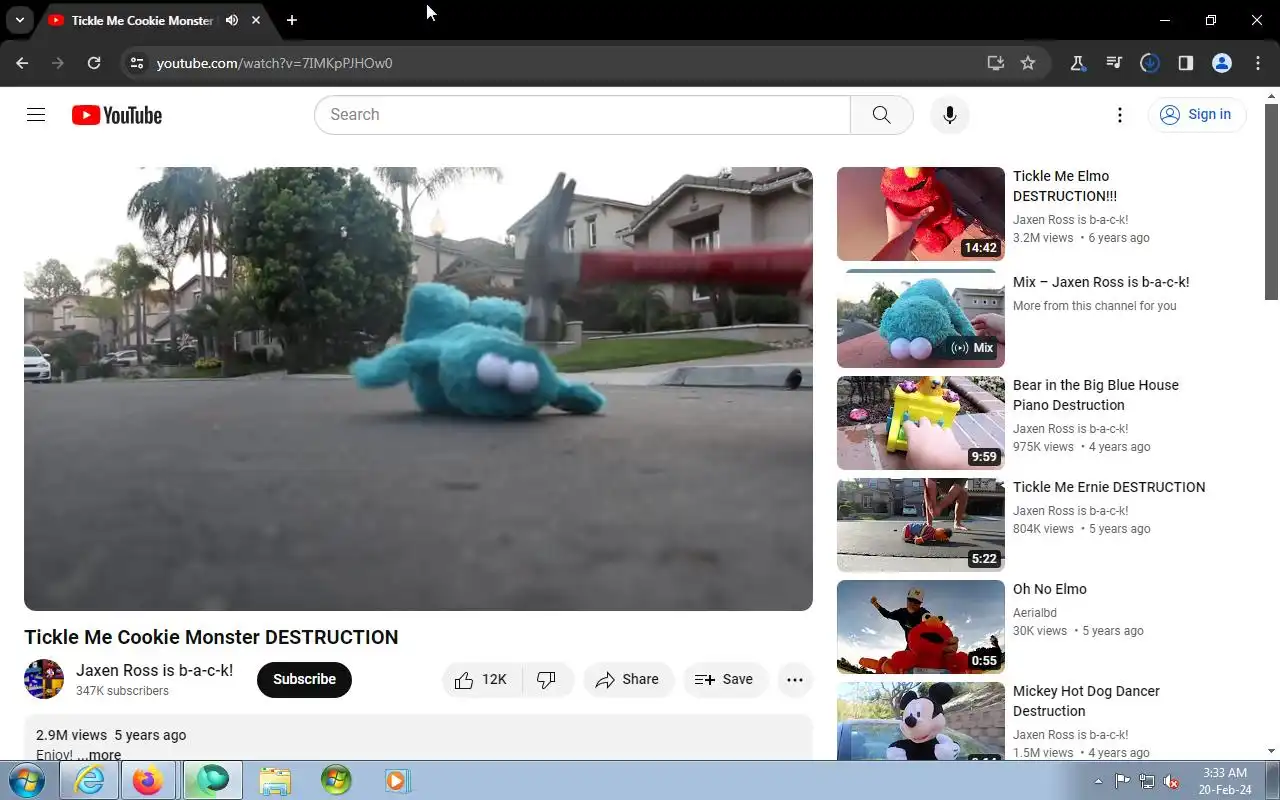Dislike the video with thumbs down
Viewport: 1280px width, 800px height.
[x=547, y=679]
